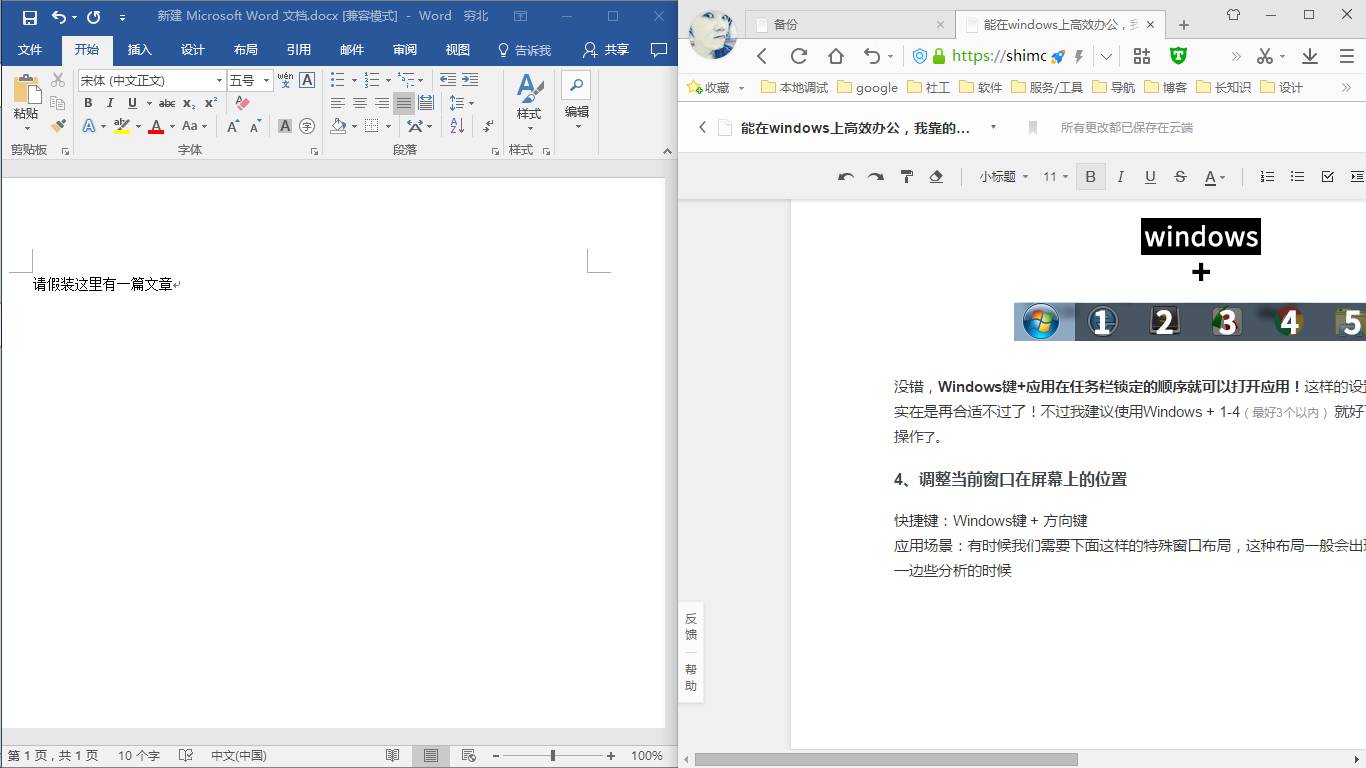Viewport: 1366px width, 768px height.
Task: Apply superscript formatting in Word
Action: point(210,103)
